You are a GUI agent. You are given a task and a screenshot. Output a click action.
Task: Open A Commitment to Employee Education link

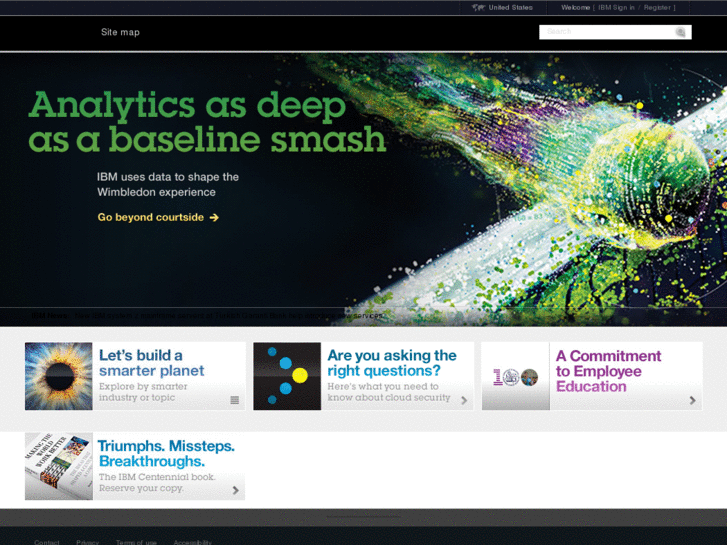tap(608, 371)
